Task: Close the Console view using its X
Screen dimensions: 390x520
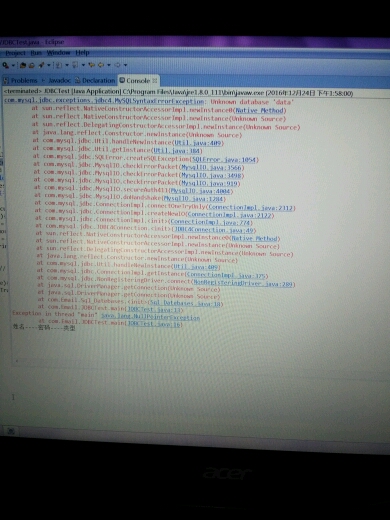Action: (x=155, y=80)
